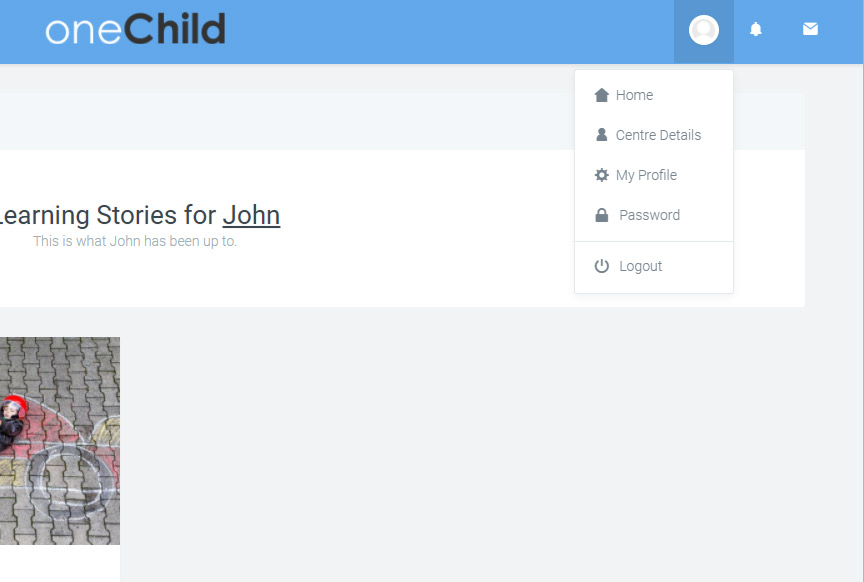Click the oneChild logo
864x582 pixels.
[x=135, y=30]
